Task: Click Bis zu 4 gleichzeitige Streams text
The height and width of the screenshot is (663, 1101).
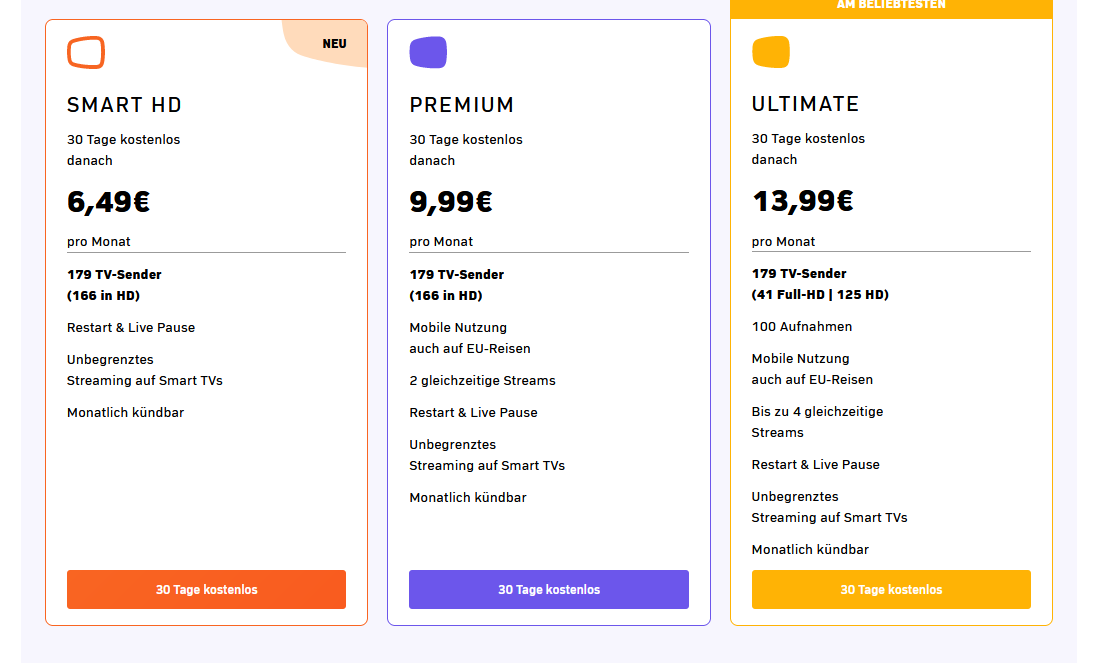Action: point(817,422)
